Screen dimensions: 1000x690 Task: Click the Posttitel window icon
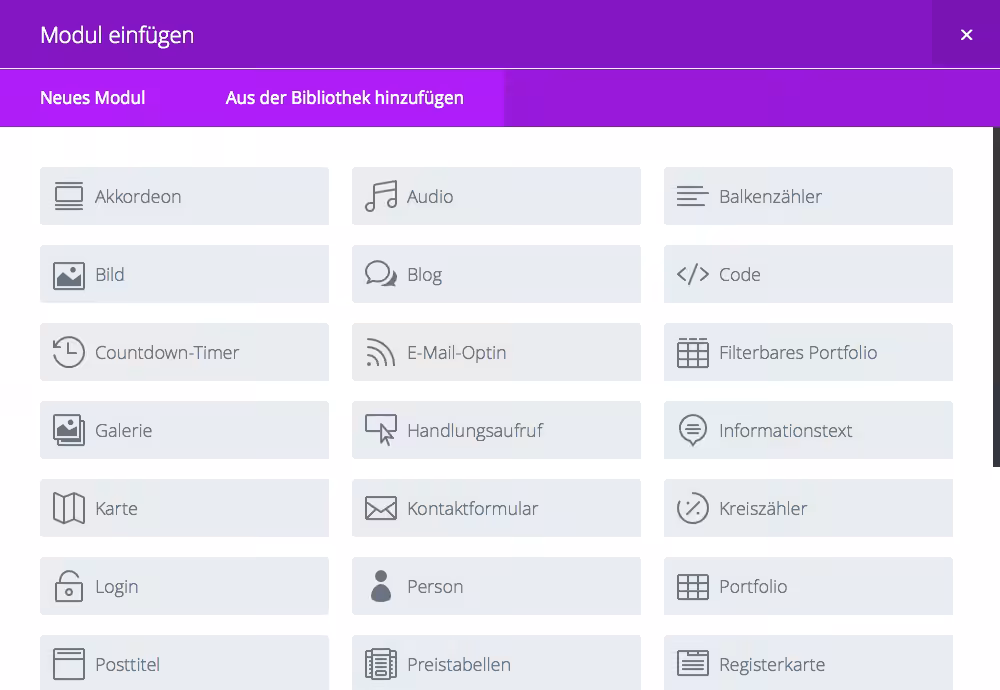69,664
